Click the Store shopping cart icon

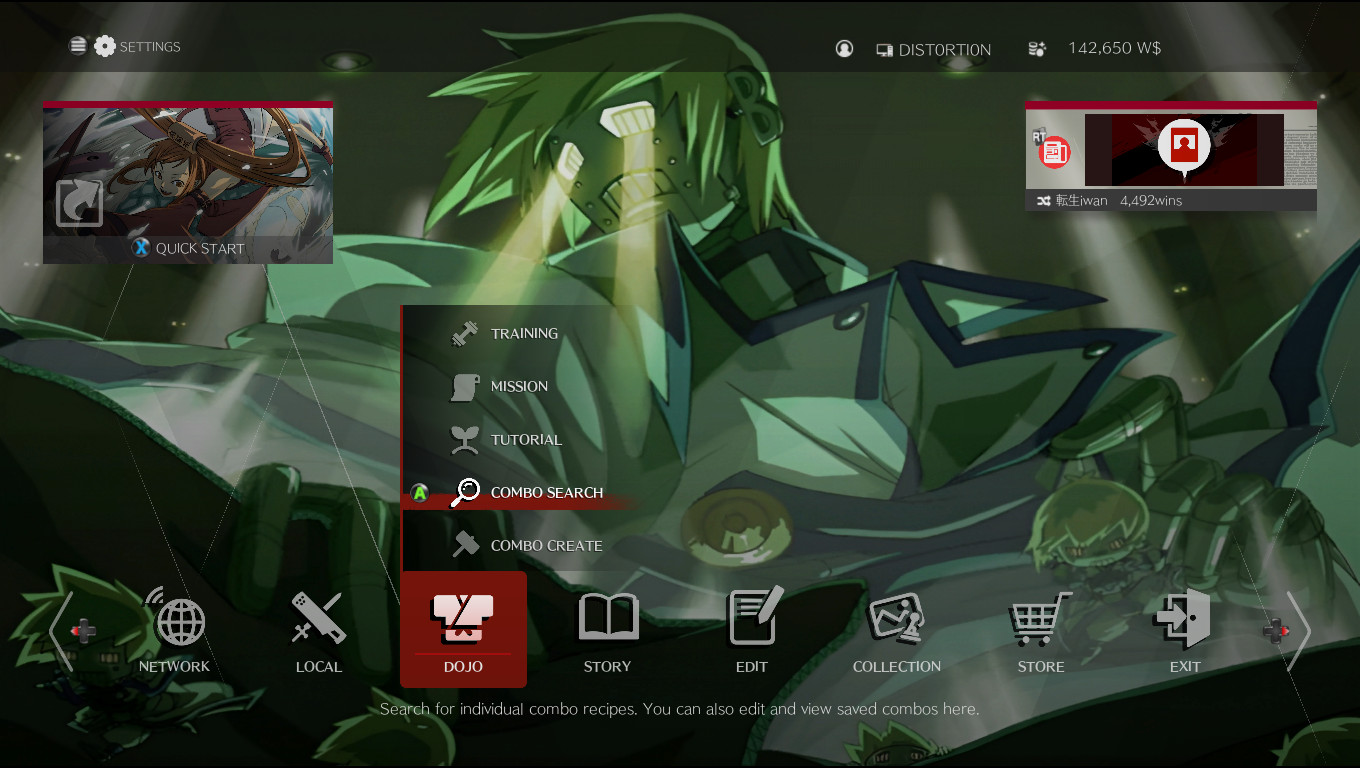[1040, 618]
